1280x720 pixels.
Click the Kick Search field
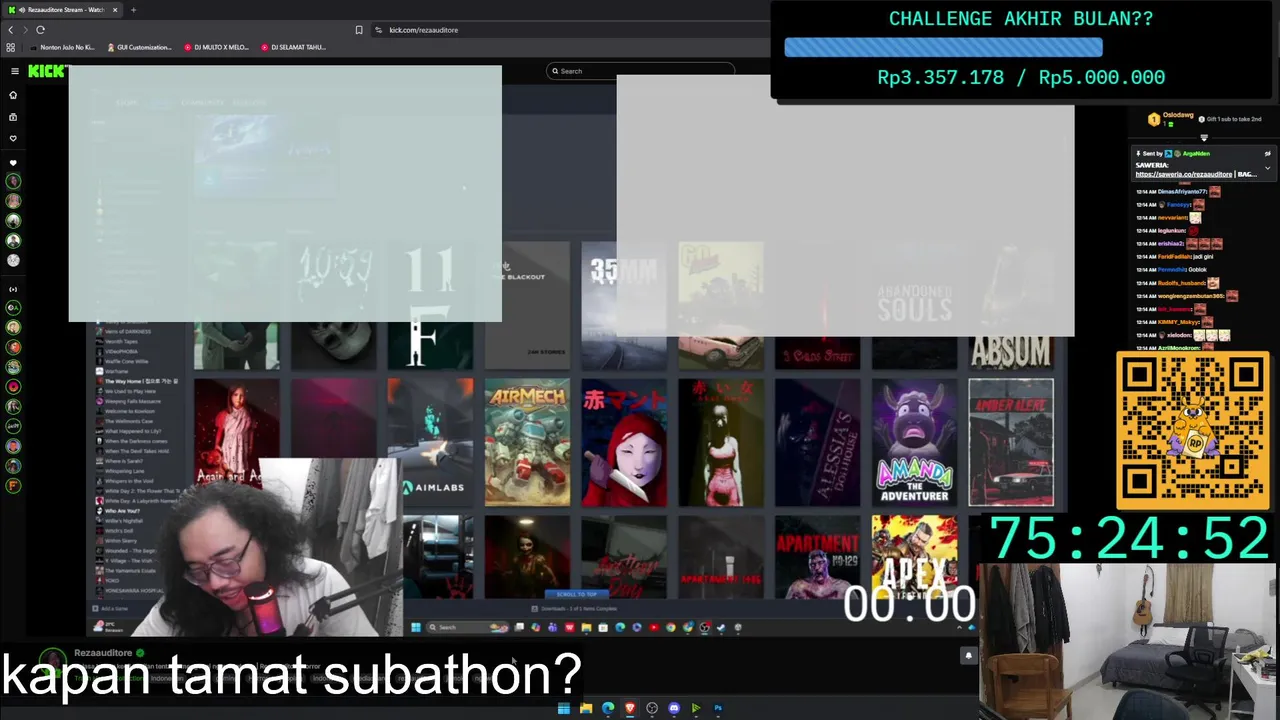click(x=640, y=71)
